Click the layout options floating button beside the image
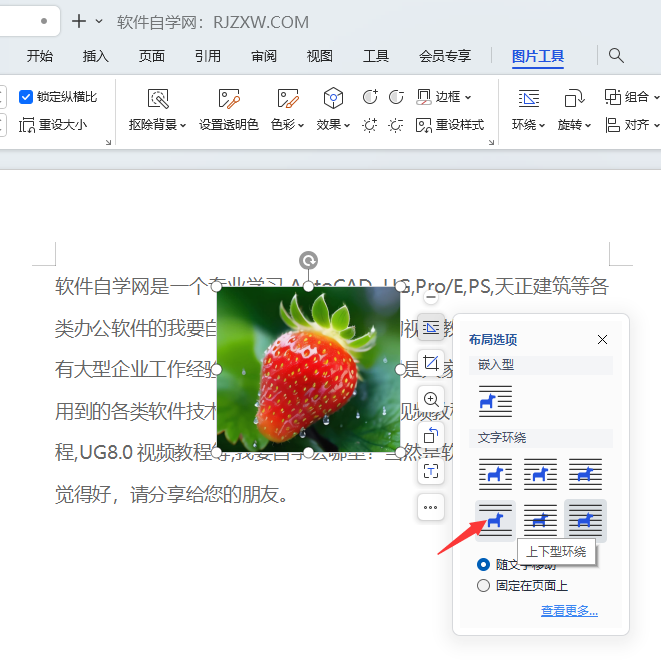This screenshot has height=672, width=661. pyautogui.click(x=431, y=327)
